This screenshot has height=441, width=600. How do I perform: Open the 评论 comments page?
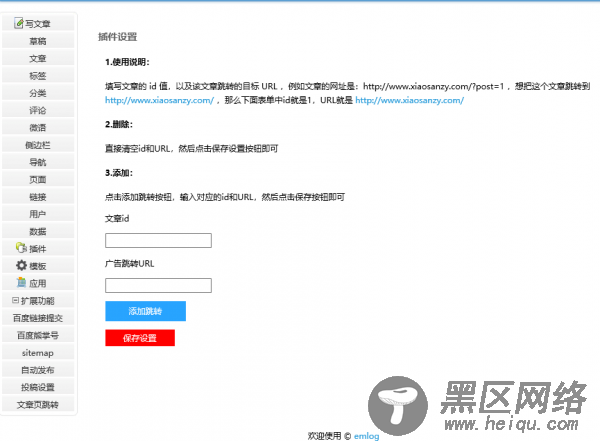(38, 110)
